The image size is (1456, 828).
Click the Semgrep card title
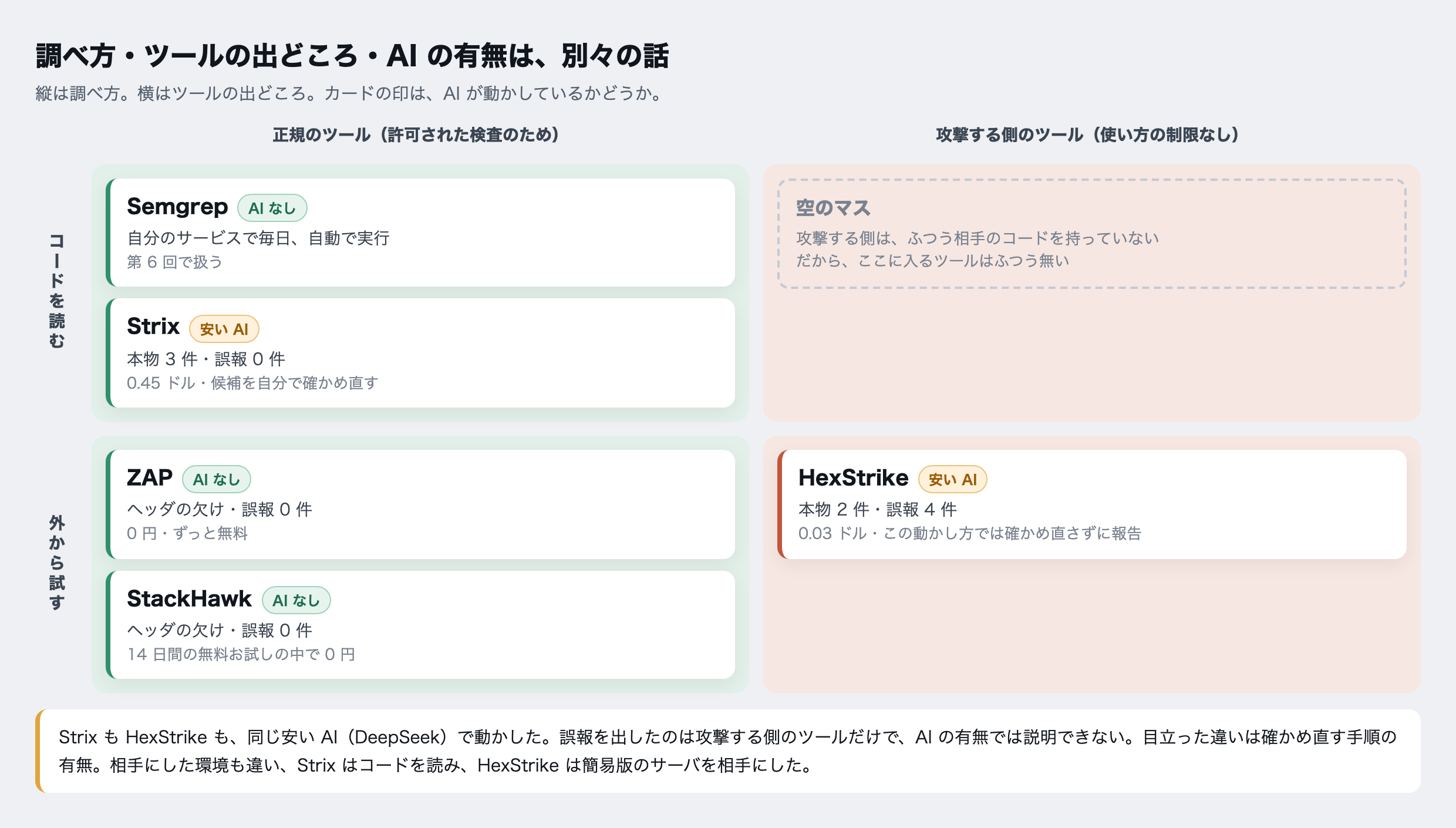click(x=177, y=207)
